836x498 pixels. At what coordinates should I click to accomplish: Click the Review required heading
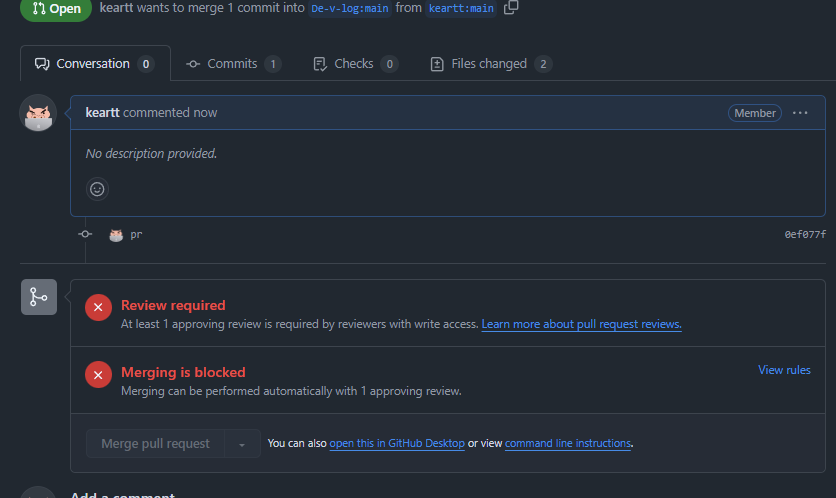click(x=173, y=306)
